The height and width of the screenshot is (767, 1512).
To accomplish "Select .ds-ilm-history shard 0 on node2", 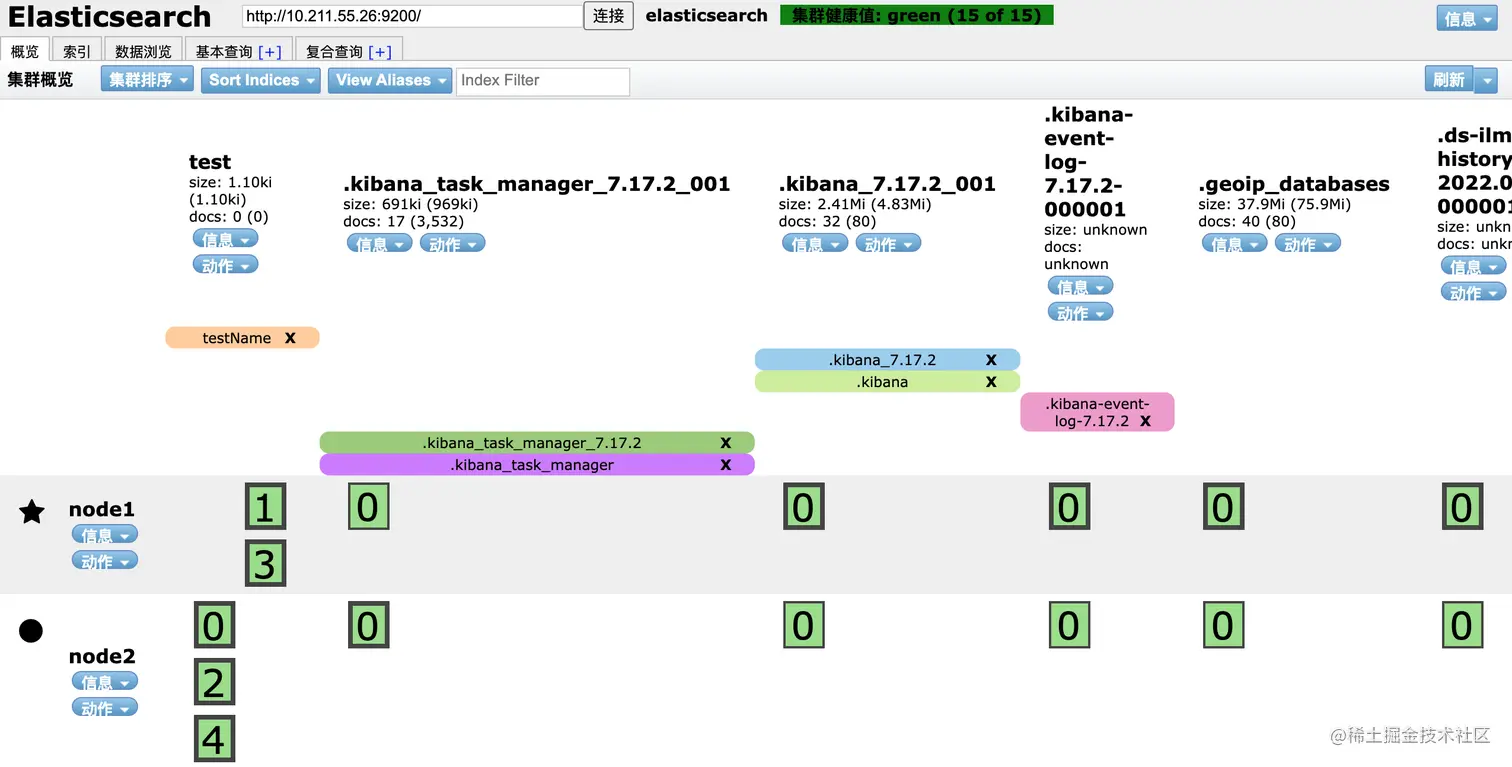I will click(1462, 625).
